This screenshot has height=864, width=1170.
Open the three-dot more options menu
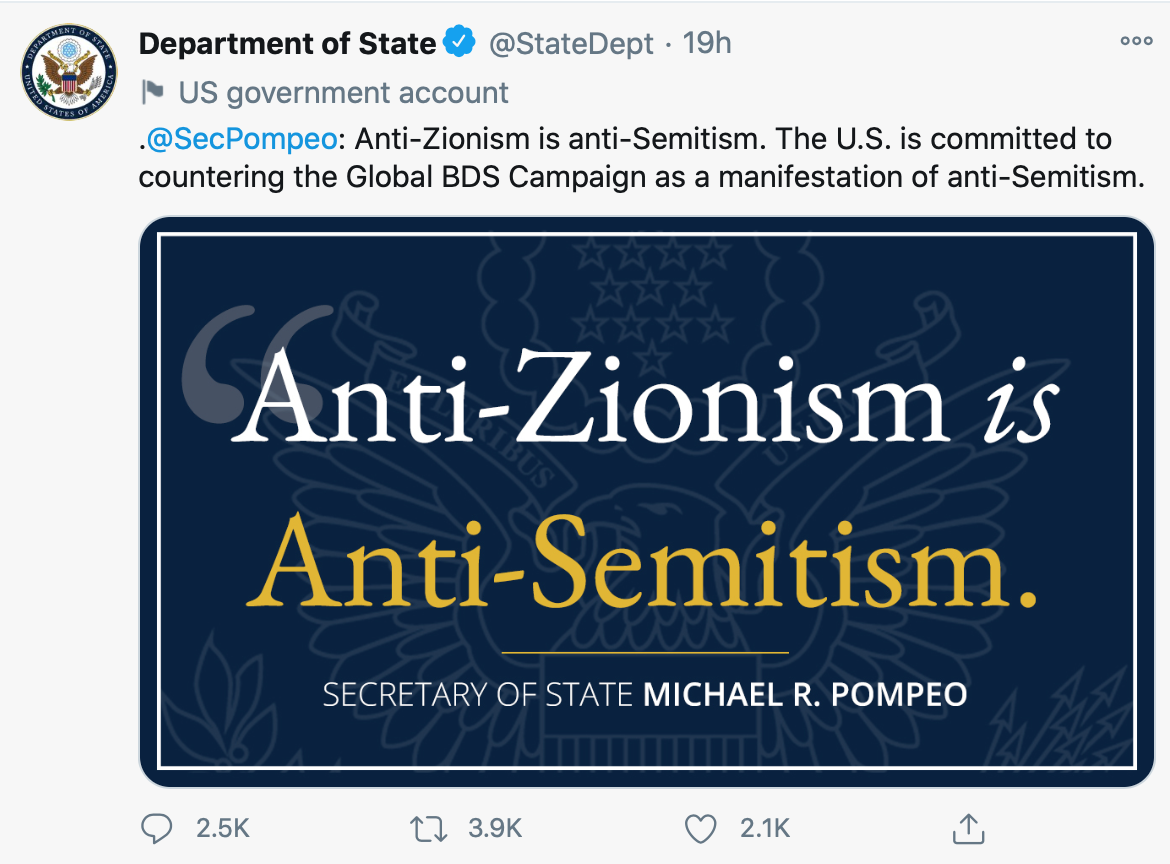pos(1136,42)
